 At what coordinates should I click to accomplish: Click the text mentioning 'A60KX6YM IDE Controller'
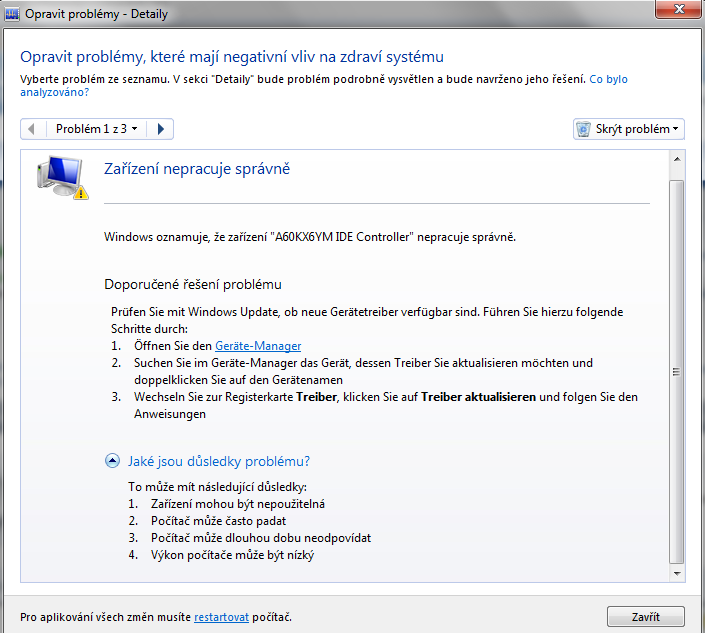tap(310, 237)
